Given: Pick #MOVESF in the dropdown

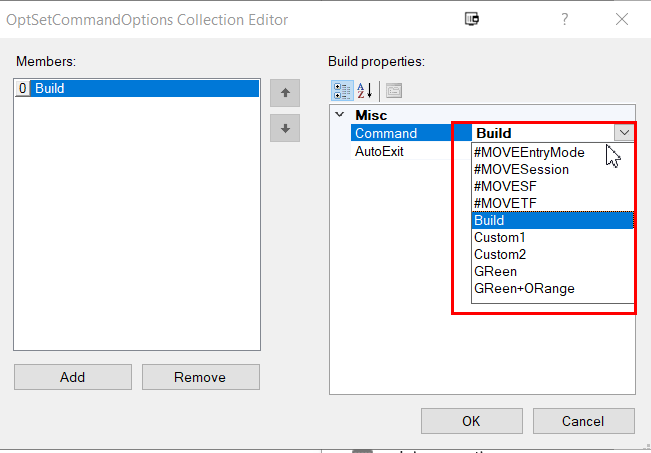Looking at the screenshot, I should (505, 186).
